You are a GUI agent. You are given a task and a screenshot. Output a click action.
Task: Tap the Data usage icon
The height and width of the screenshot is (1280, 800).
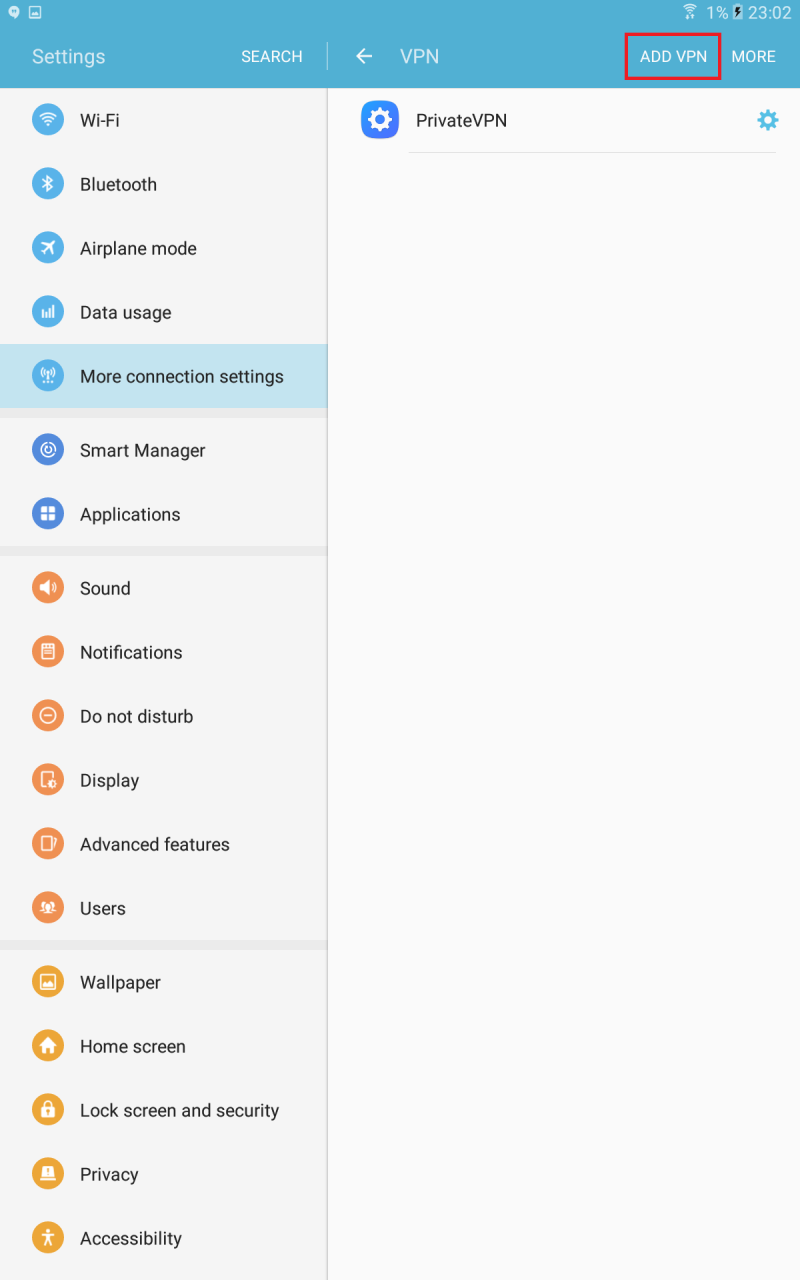(48, 312)
